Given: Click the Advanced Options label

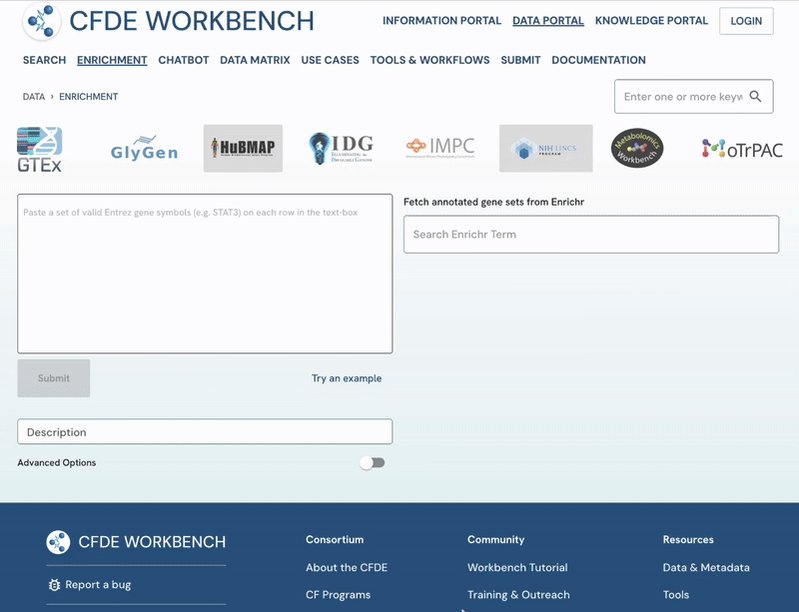Looking at the screenshot, I should pyautogui.click(x=57, y=463).
